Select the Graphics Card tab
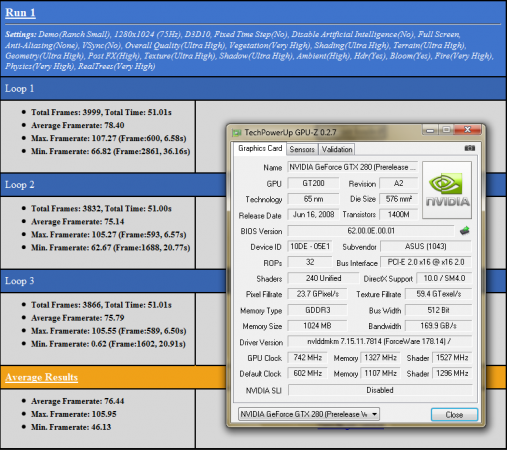The image size is (507, 450). (260, 148)
